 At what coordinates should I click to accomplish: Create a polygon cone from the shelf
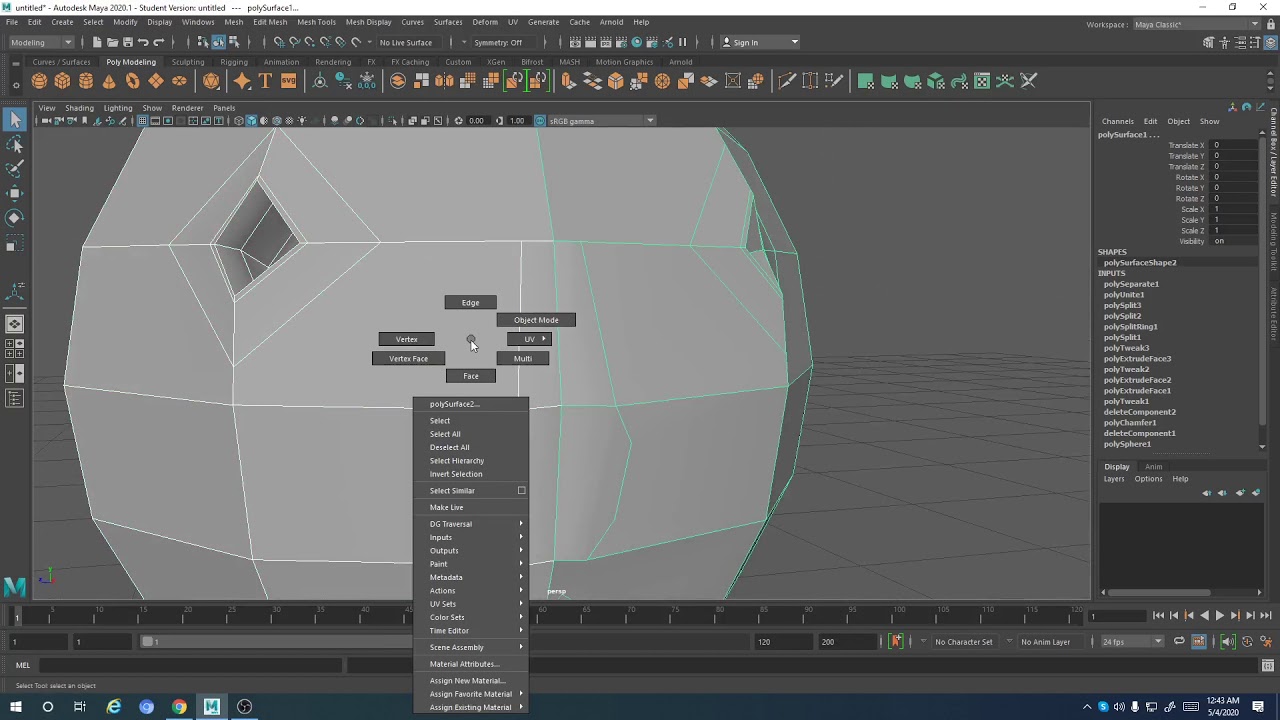point(109,81)
